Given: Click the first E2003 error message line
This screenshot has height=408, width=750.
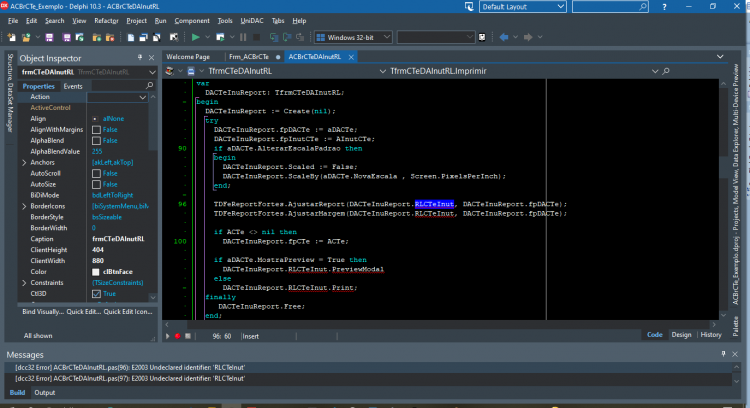Looking at the screenshot, I should tap(130, 367).
